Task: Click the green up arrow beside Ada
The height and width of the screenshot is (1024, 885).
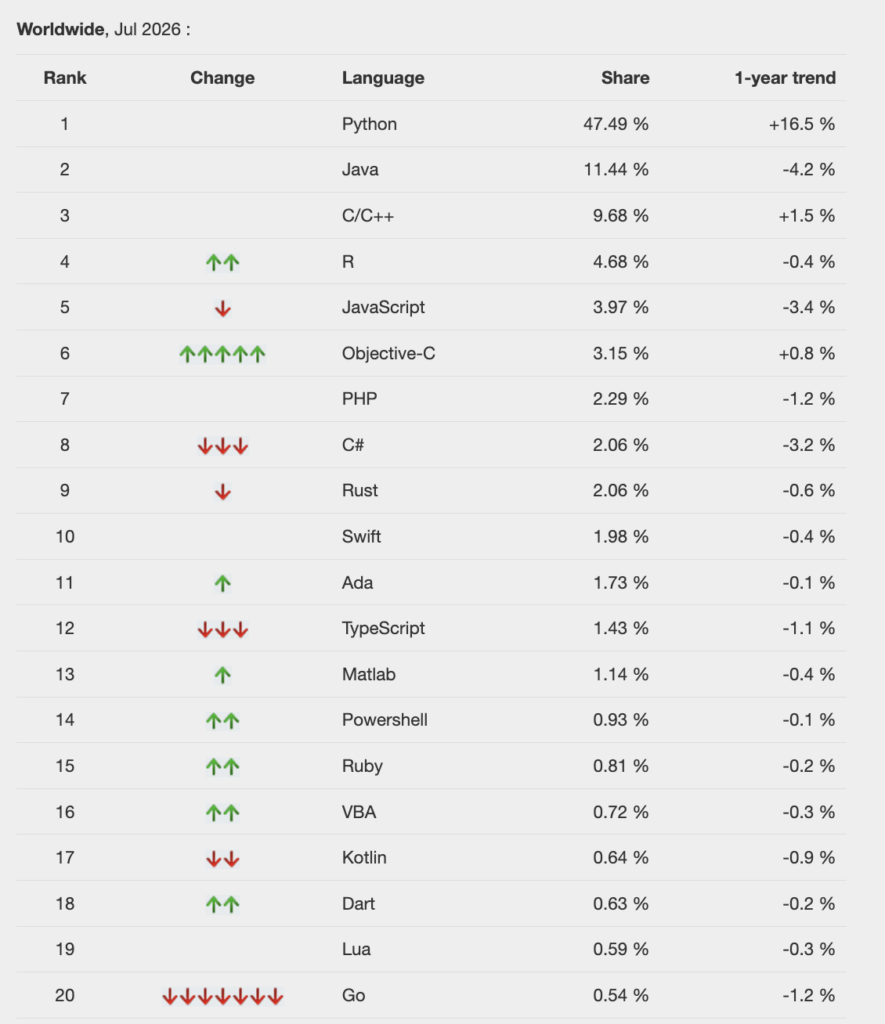Action: tap(223, 583)
